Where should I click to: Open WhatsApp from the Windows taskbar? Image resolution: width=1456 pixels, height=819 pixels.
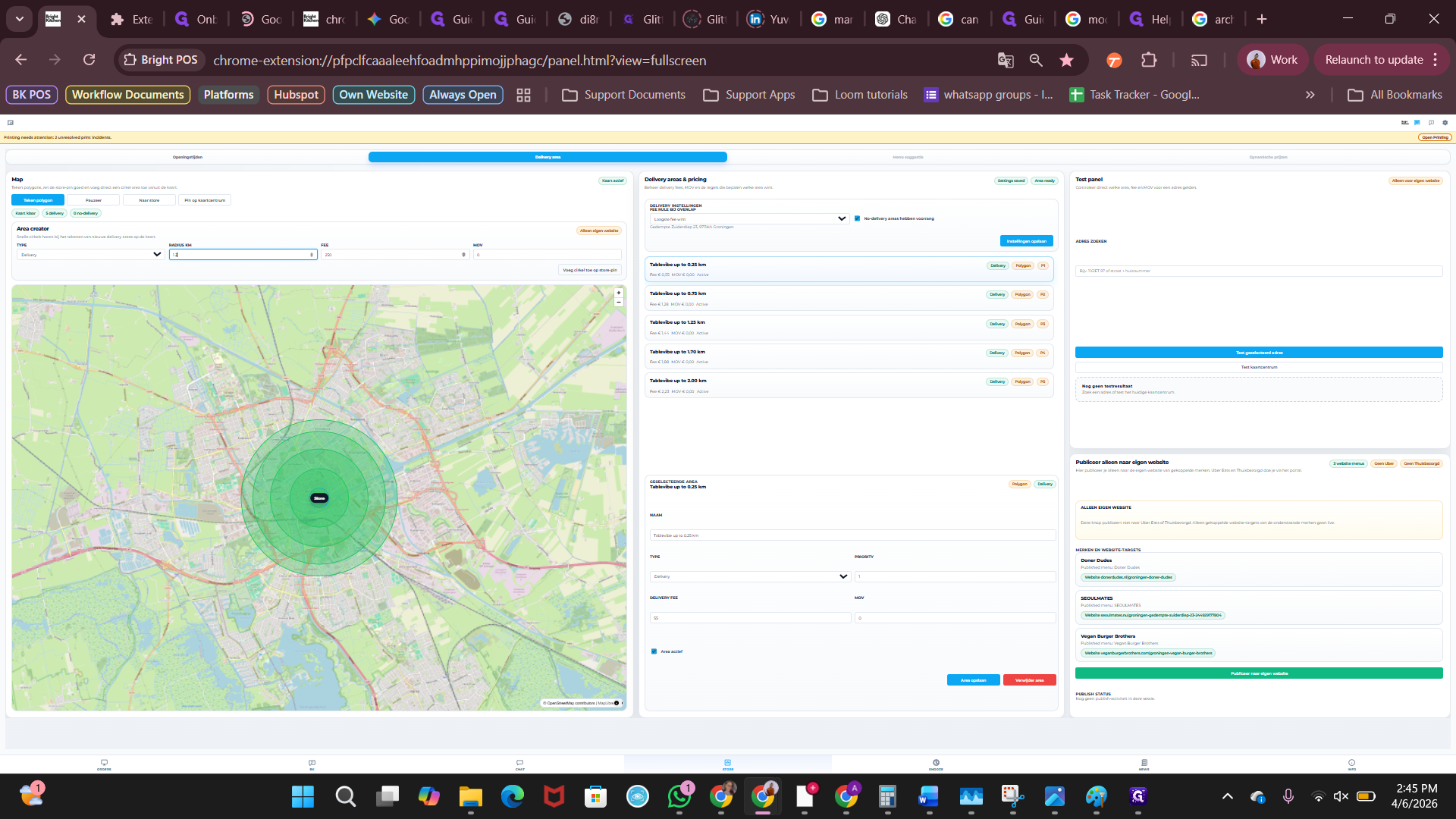[x=679, y=796]
